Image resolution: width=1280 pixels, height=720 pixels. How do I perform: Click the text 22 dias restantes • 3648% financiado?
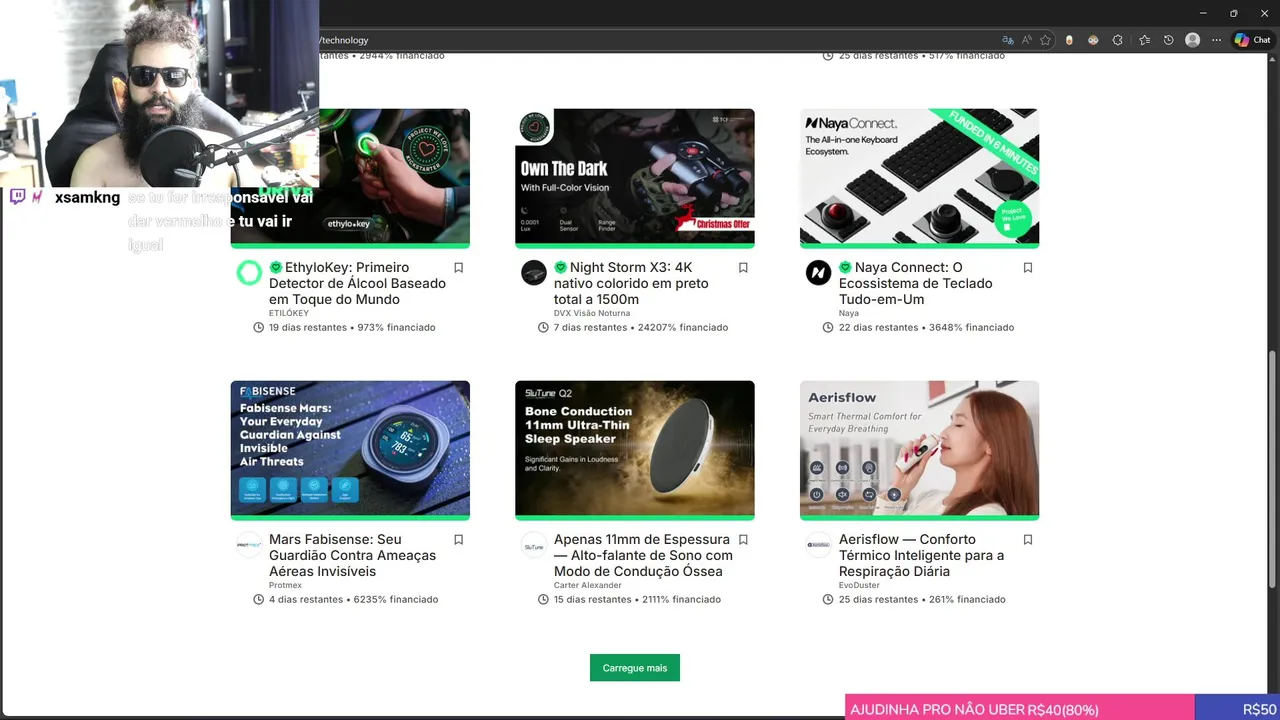tap(926, 328)
